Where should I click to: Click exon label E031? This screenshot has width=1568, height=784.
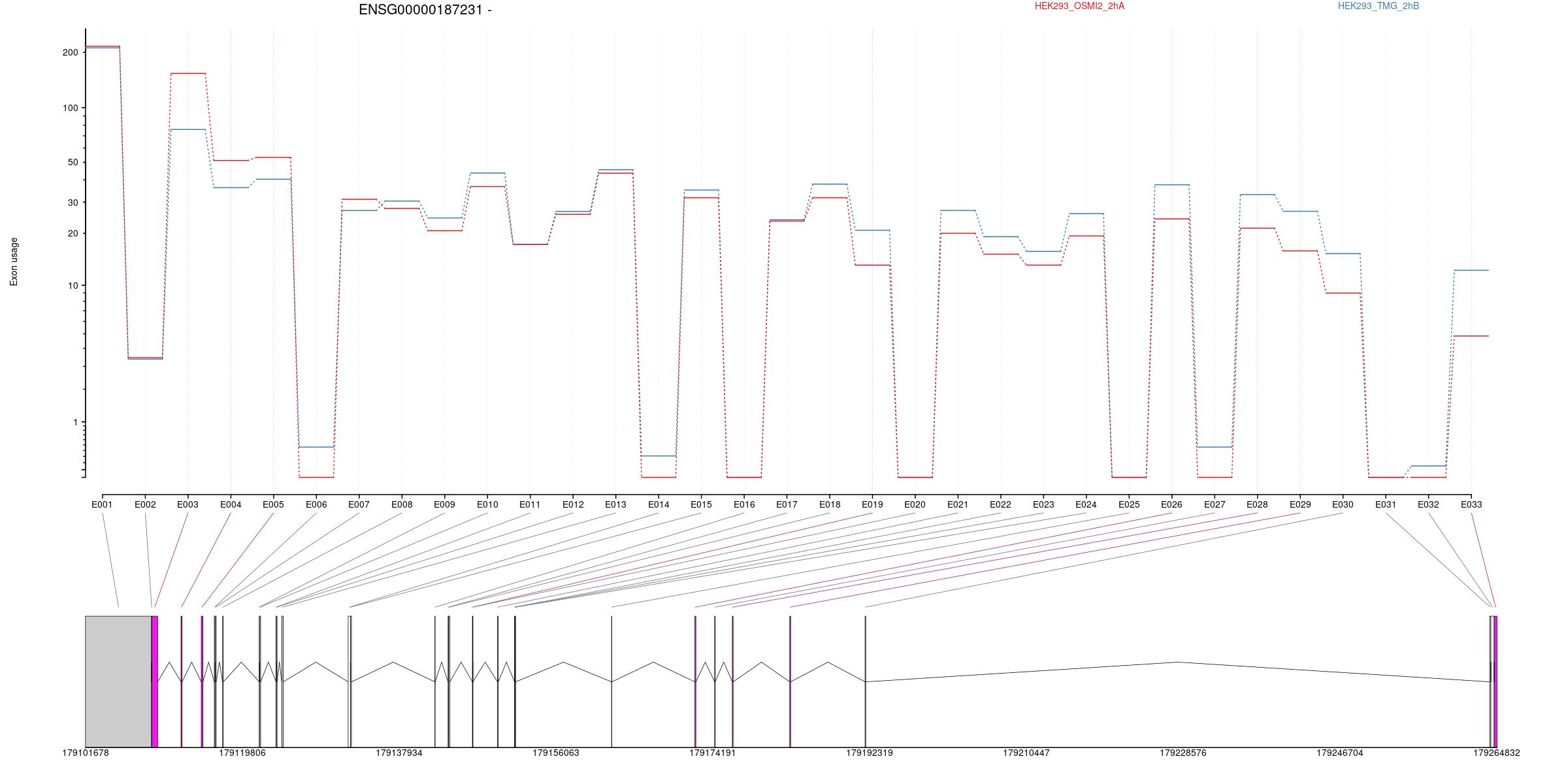pyautogui.click(x=1386, y=504)
